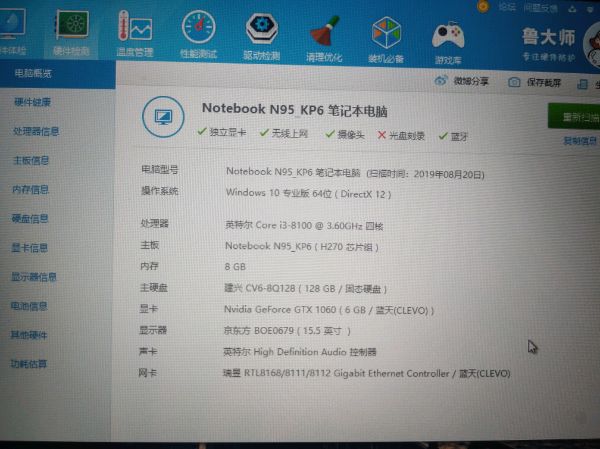Select 电池信息 in the sidebar
This screenshot has width=600, height=449.
29,306
